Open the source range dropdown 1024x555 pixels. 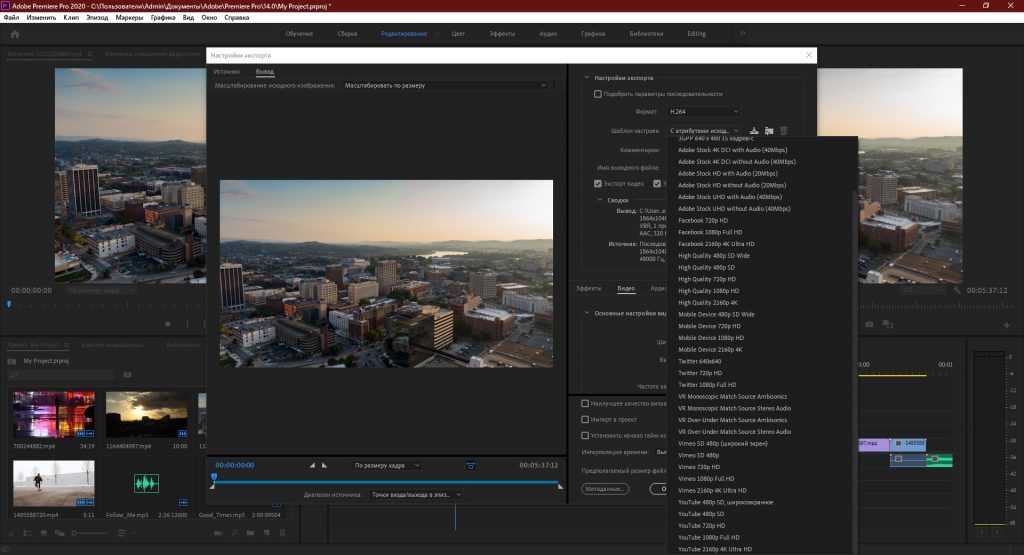click(x=416, y=494)
